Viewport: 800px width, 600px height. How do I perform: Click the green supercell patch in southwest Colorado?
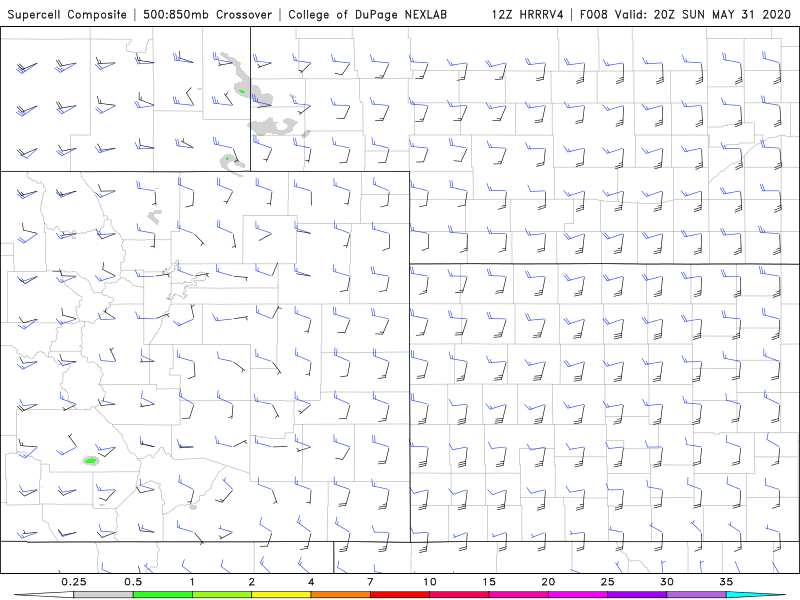click(91, 461)
